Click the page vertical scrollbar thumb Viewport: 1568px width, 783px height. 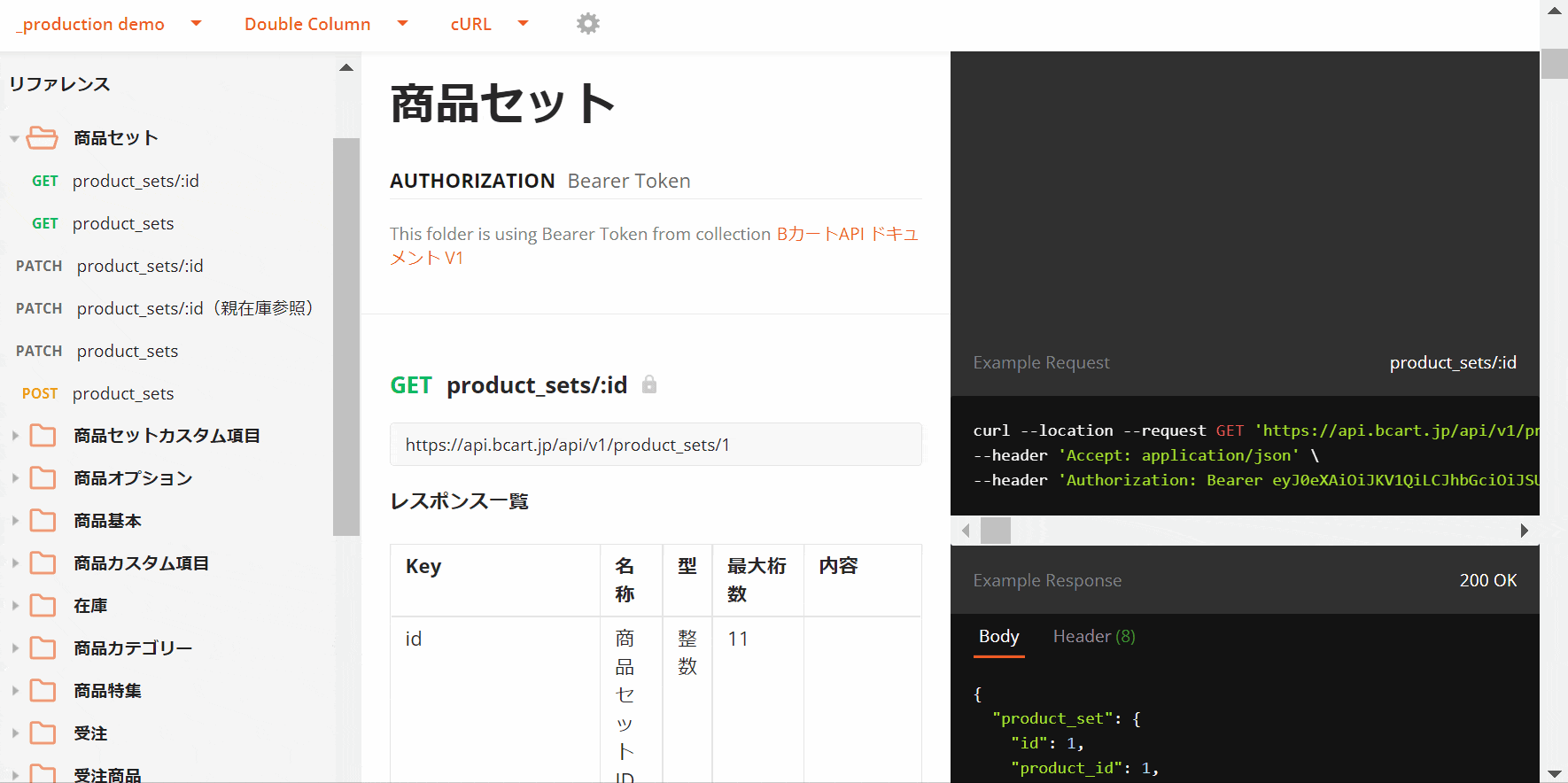tap(1554, 64)
